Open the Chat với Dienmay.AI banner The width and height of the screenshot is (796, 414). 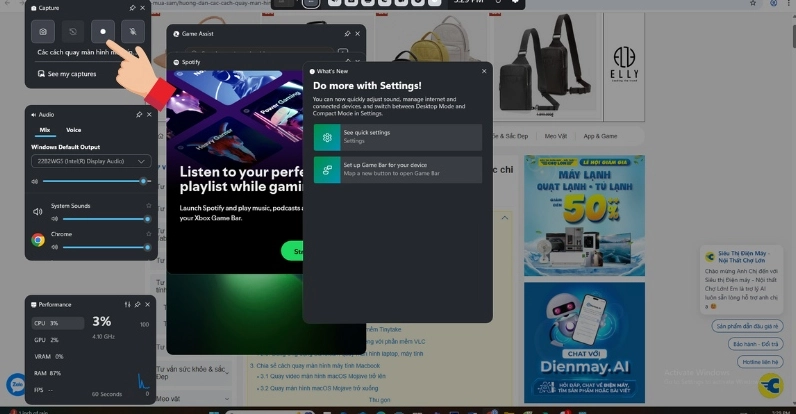tap(584, 342)
